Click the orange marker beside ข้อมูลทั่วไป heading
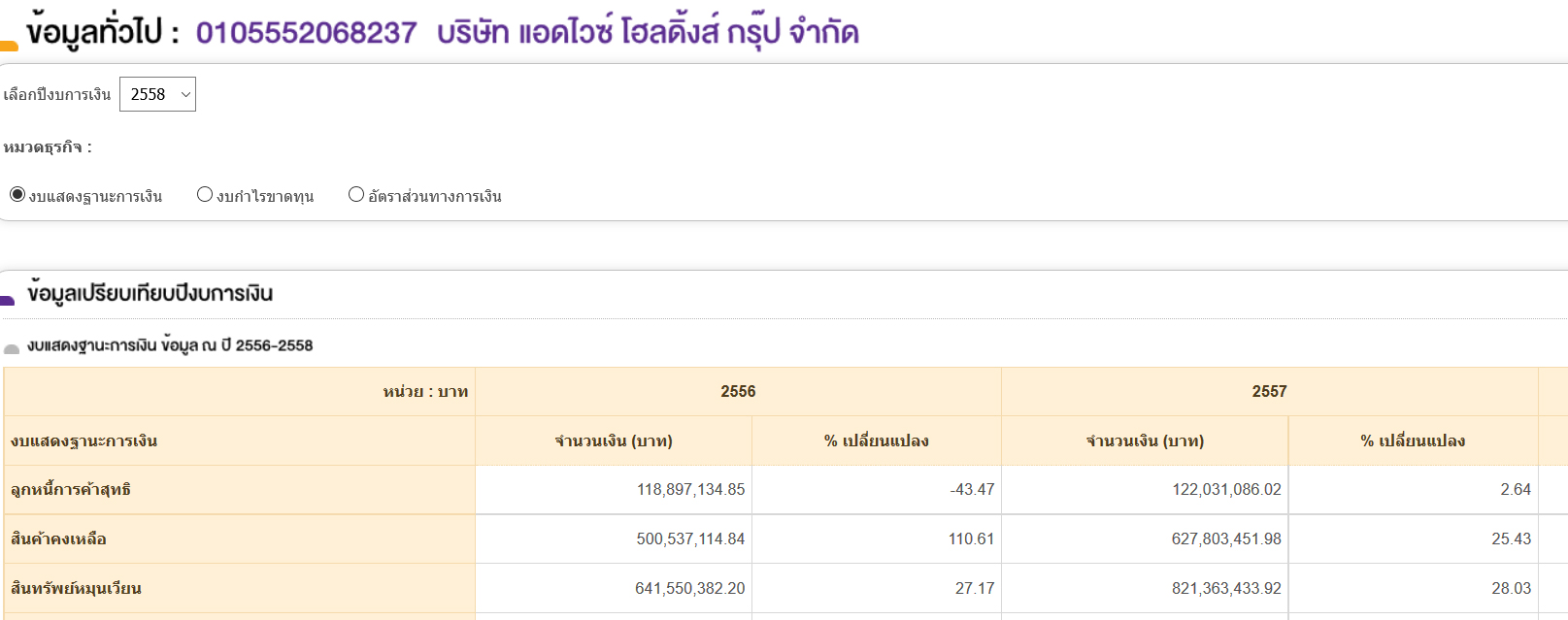 9,45
